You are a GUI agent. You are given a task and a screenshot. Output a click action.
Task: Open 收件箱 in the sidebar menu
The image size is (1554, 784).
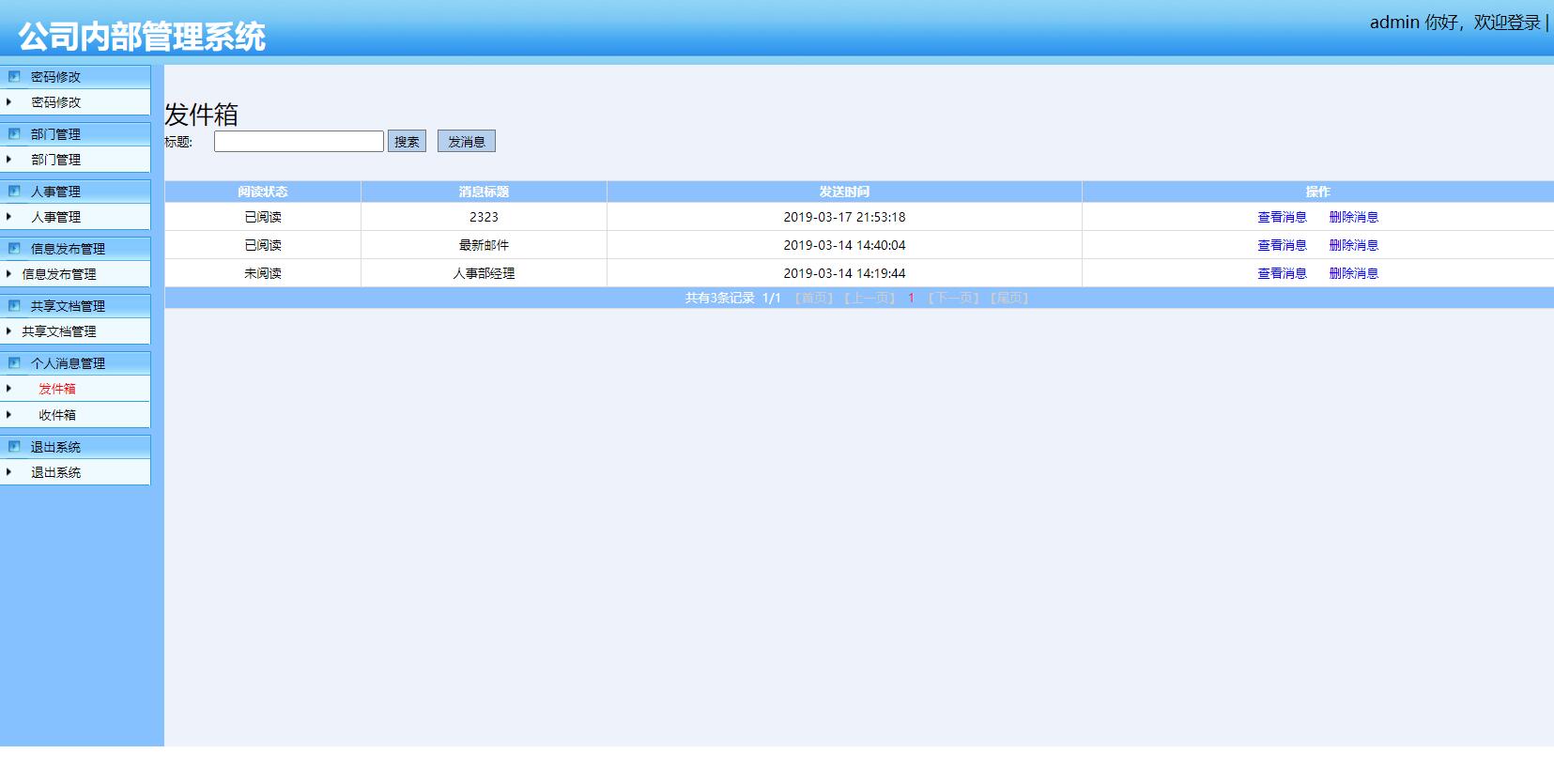point(57,415)
